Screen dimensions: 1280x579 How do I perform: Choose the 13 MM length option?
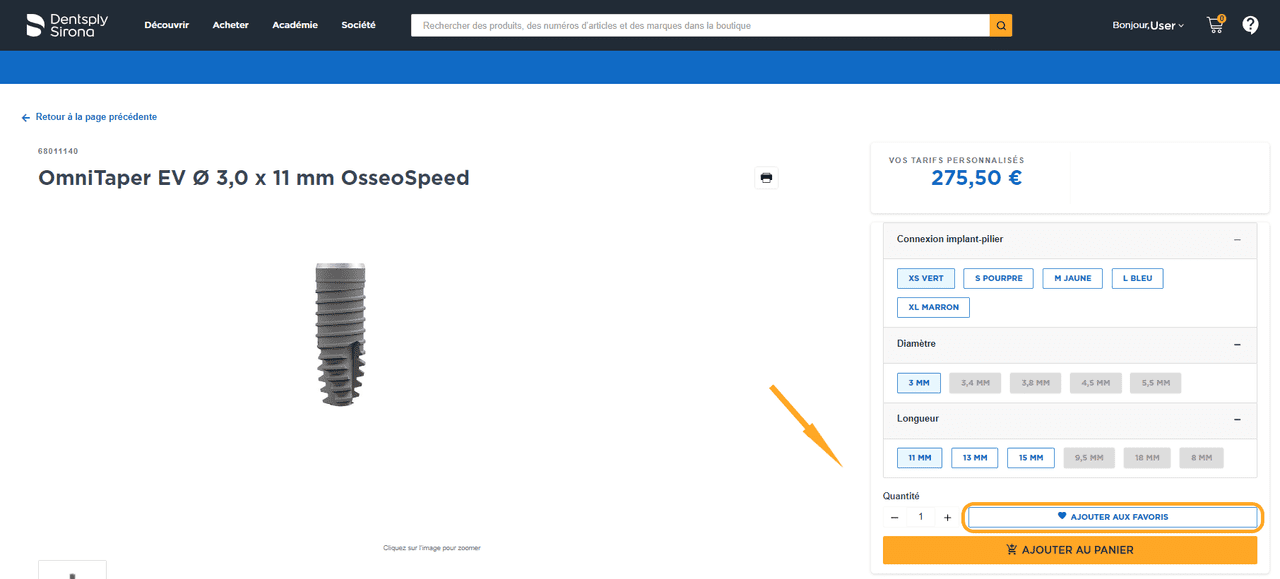click(974, 458)
